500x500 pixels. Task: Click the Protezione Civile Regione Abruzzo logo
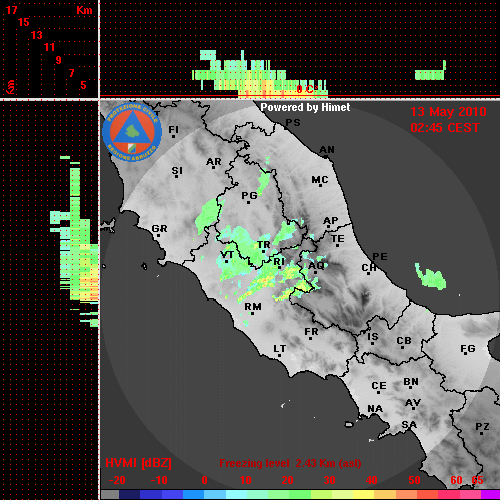pyautogui.click(x=132, y=132)
